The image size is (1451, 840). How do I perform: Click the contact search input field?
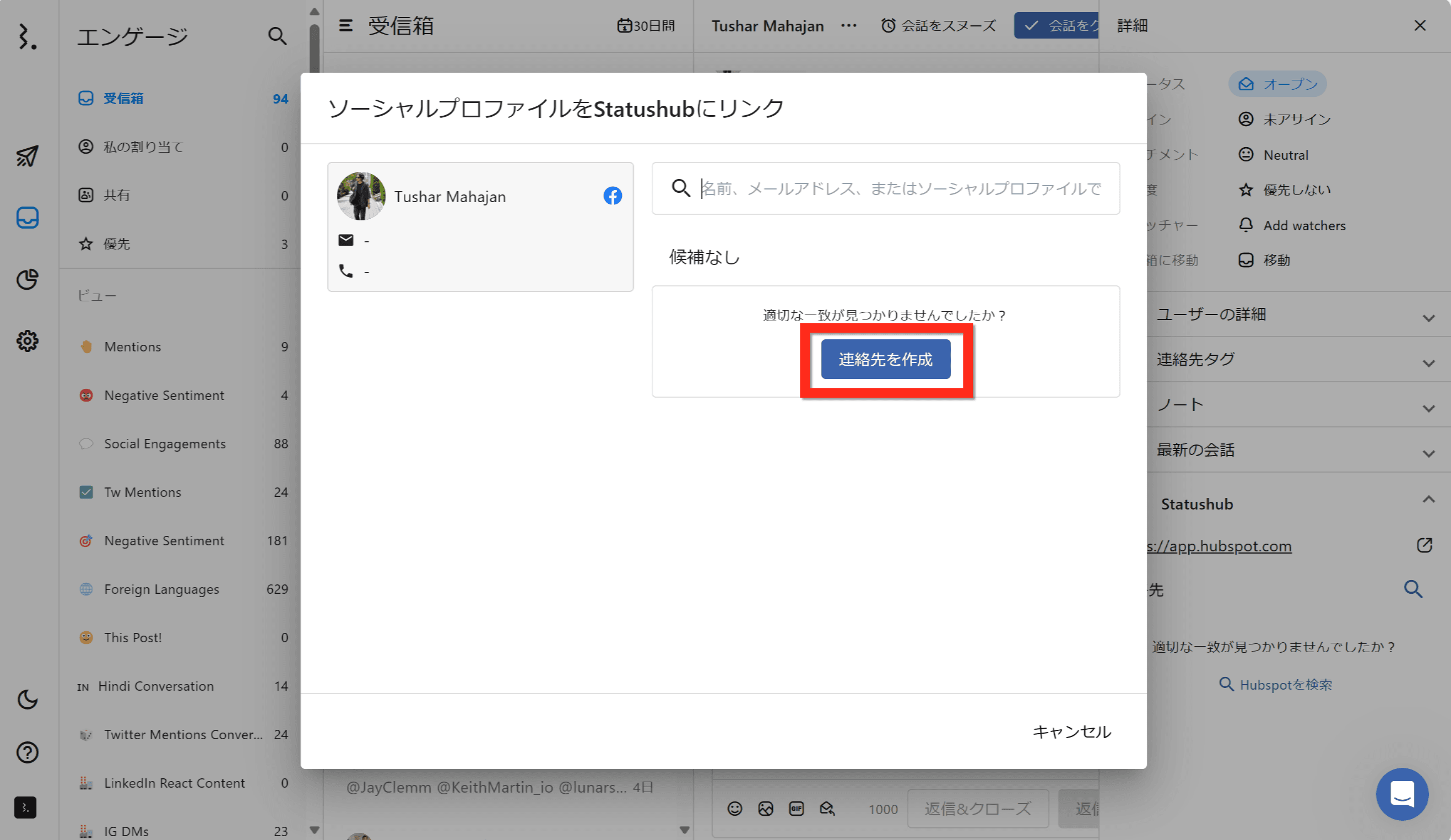point(898,188)
